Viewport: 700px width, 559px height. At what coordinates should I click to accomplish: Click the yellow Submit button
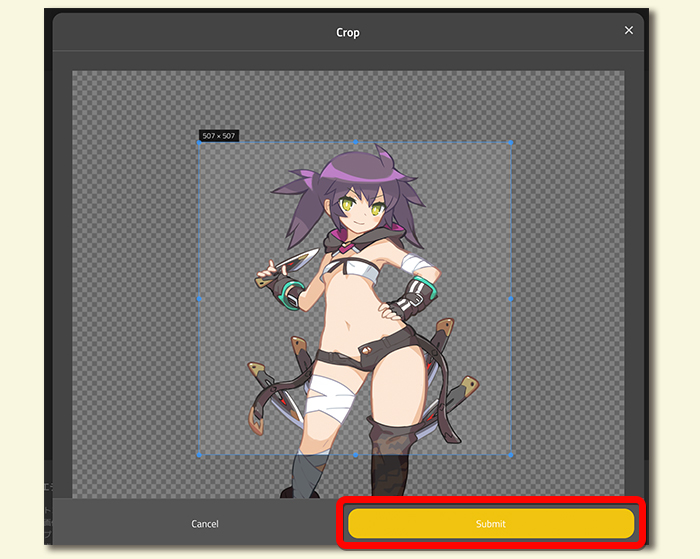tap(491, 523)
